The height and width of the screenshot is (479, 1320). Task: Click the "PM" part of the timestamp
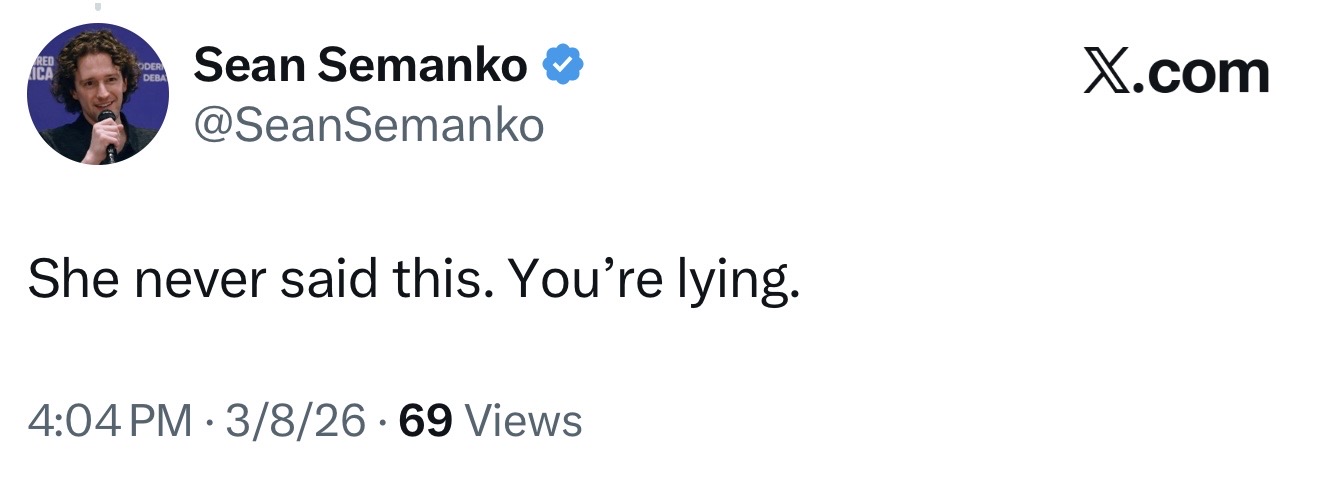[159, 421]
